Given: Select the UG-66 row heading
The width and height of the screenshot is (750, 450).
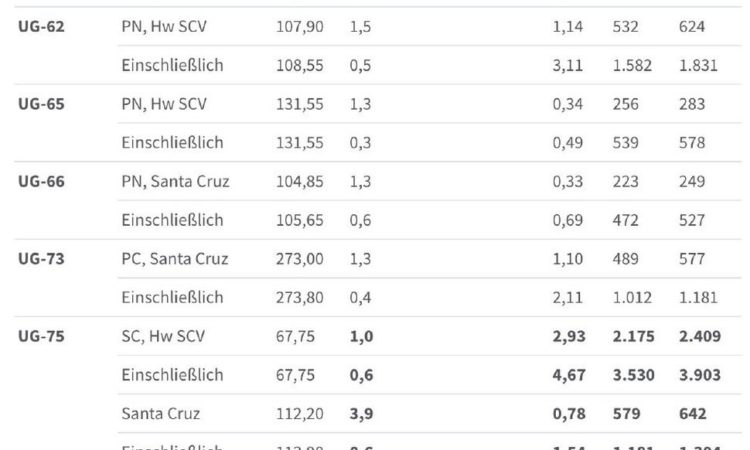Looking at the screenshot, I should (x=41, y=181).
